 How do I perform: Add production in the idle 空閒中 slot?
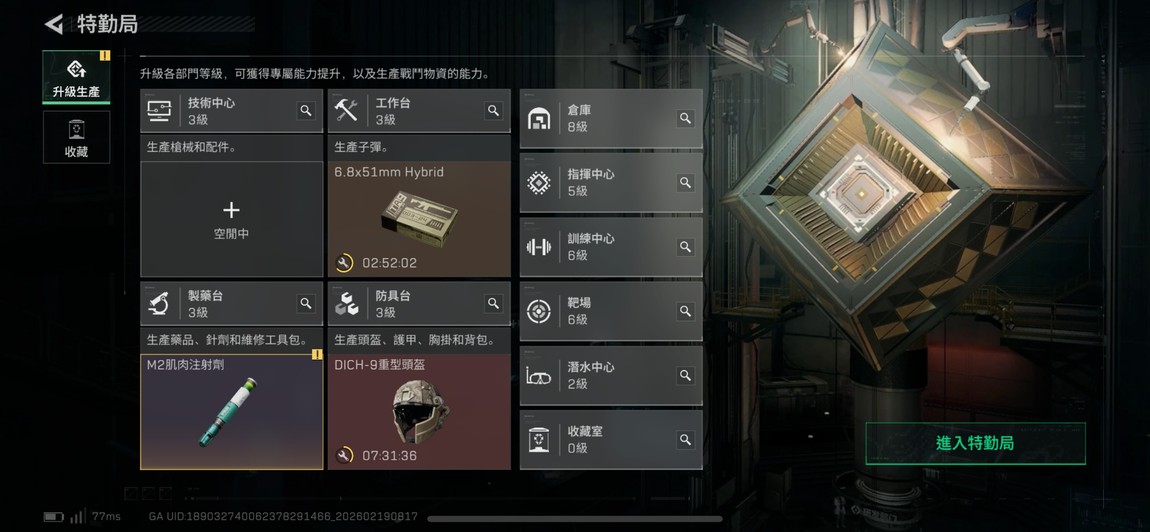pos(232,219)
